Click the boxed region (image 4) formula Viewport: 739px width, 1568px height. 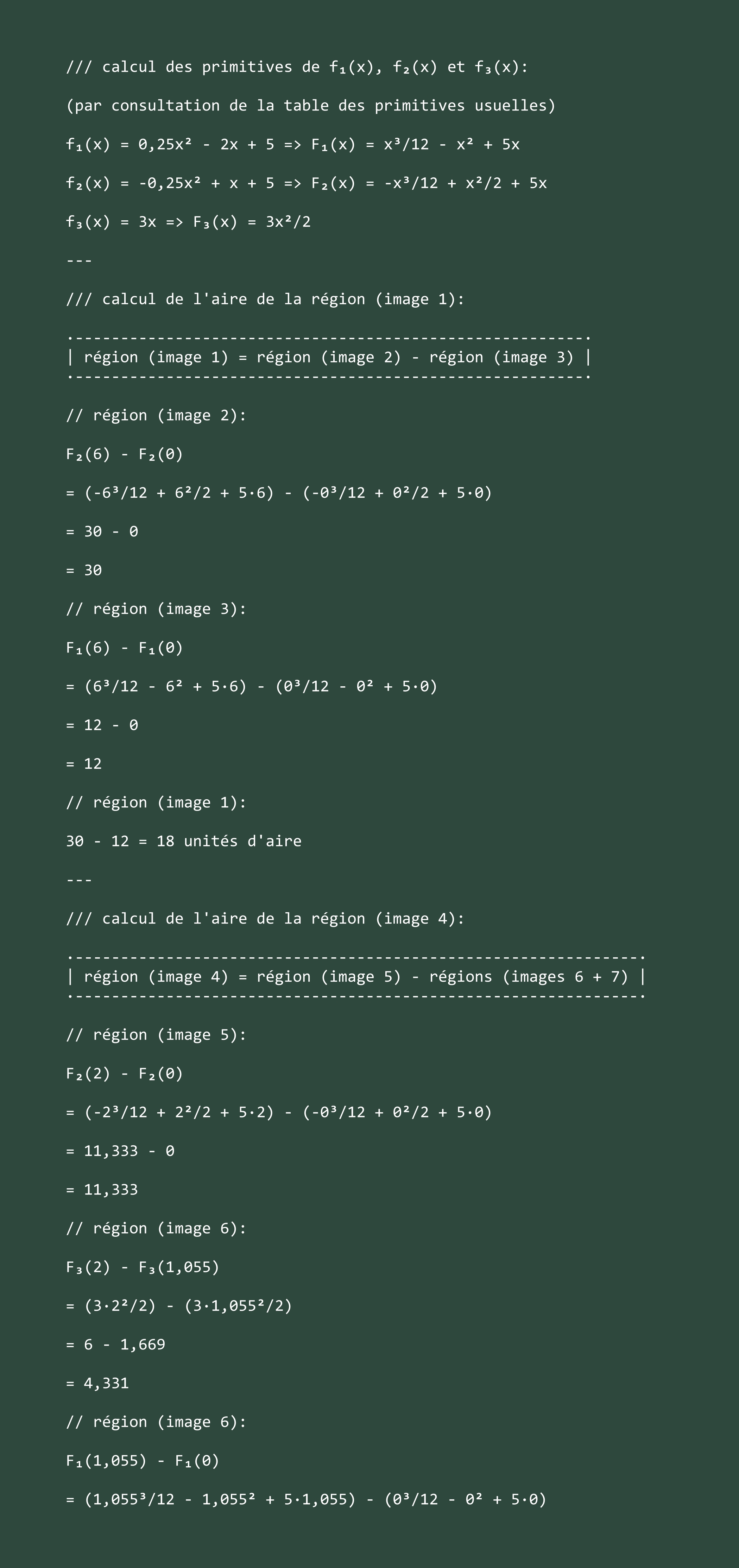(356, 977)
